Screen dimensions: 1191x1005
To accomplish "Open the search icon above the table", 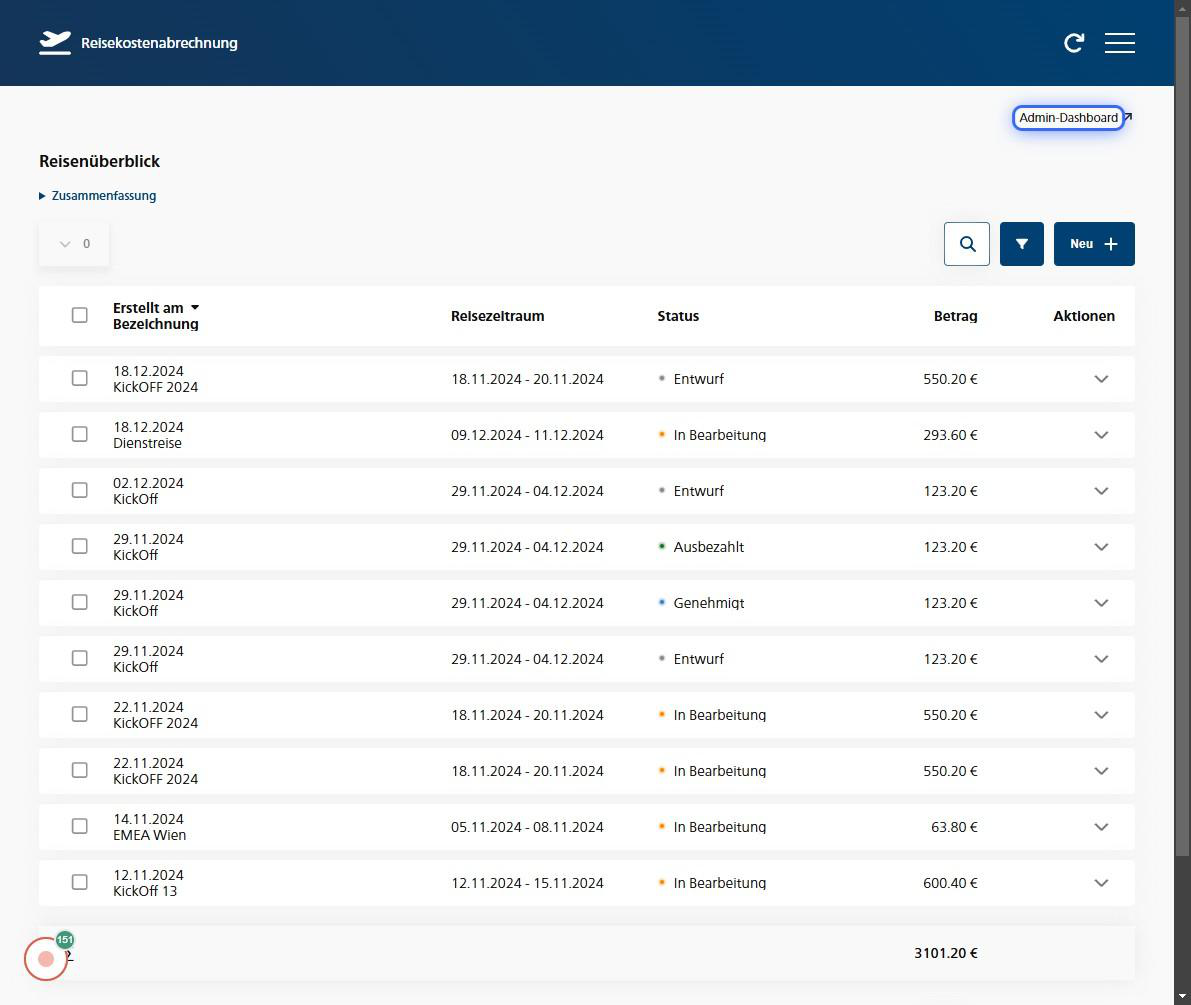I will point(966,243).
